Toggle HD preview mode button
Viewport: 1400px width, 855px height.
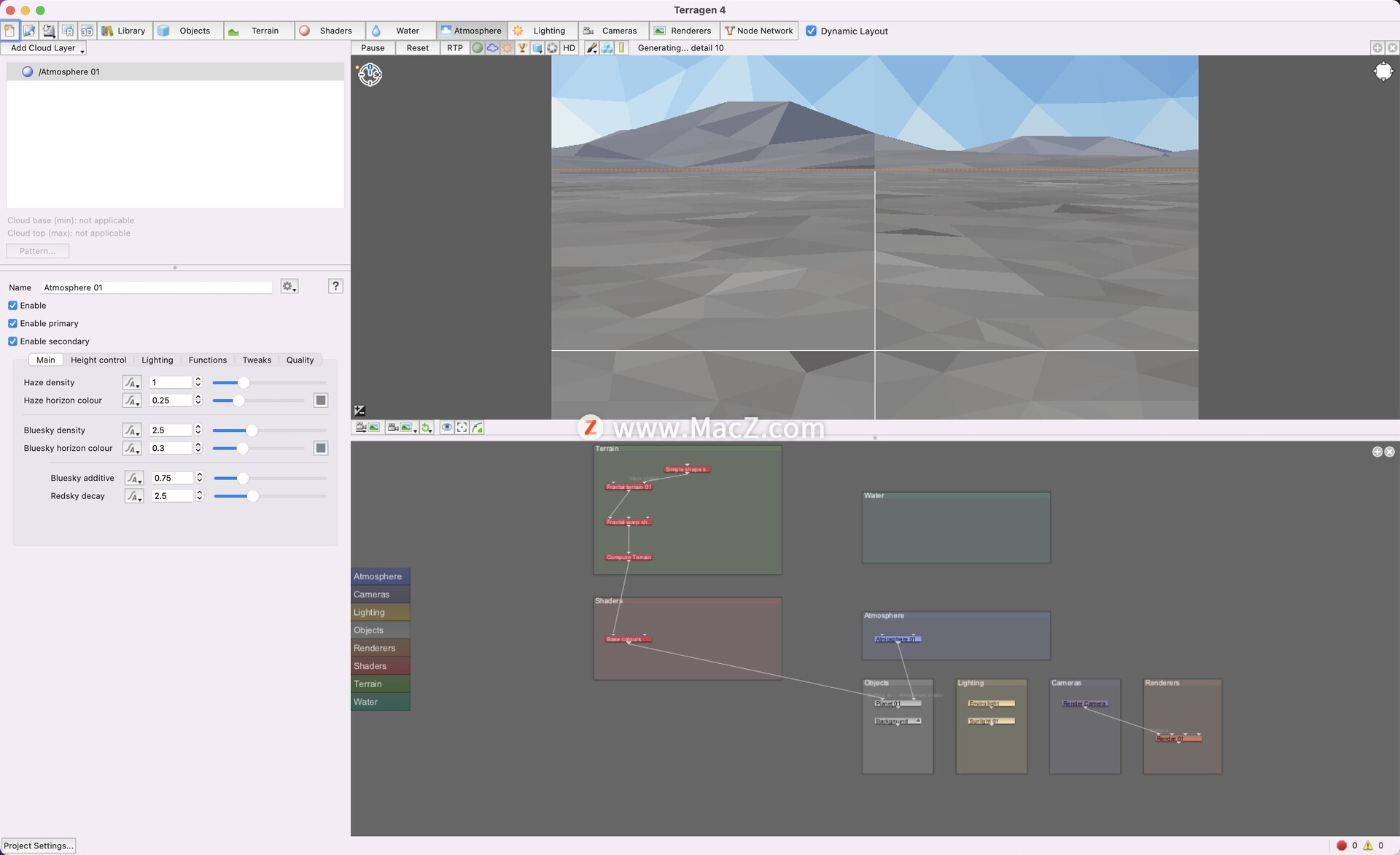pyautogui.click(x=569, y=48)
